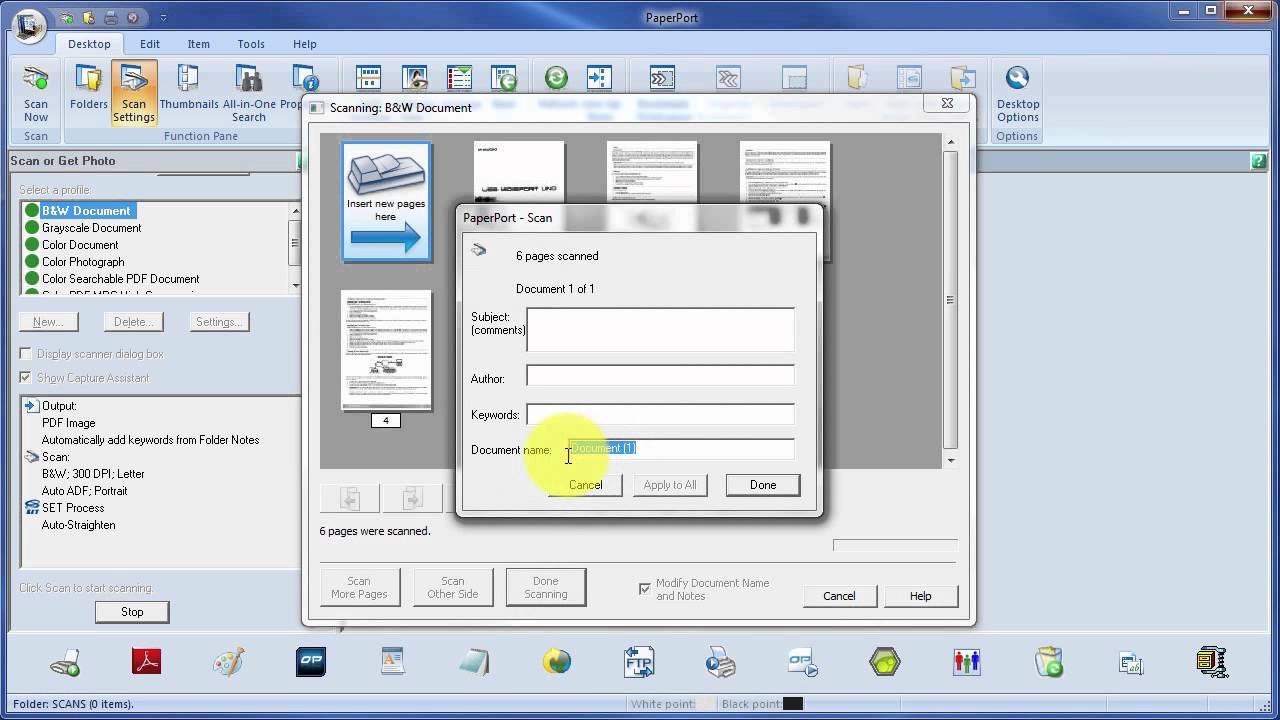Open the Item ribbon tab

199,44
